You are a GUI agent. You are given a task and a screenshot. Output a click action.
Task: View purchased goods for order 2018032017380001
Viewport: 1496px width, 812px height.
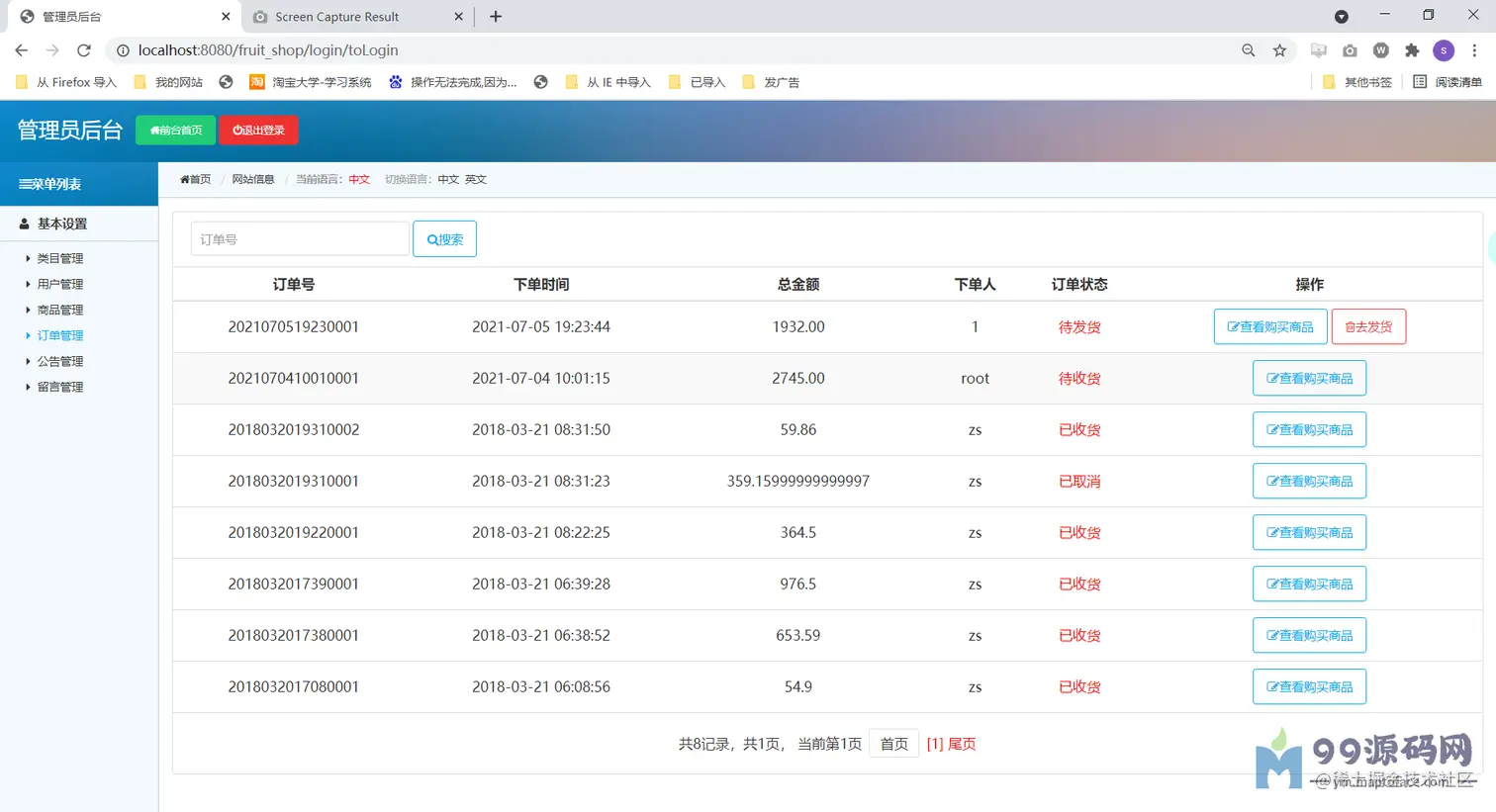tap(1309, 635)
